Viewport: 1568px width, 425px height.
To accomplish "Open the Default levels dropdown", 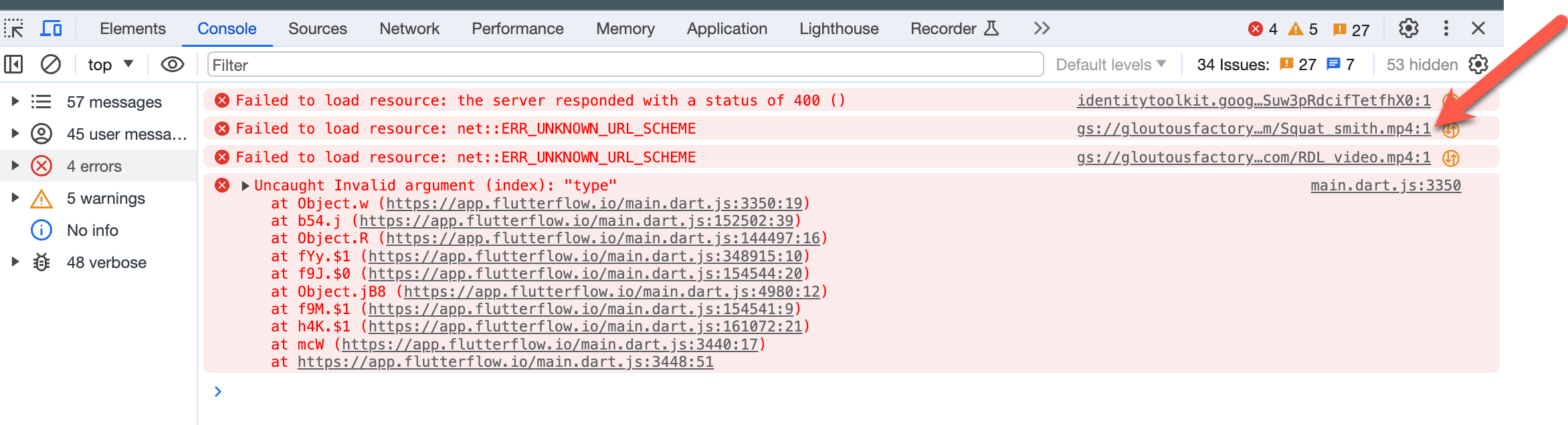I will pyautogui.click(x=1109, y=64).
